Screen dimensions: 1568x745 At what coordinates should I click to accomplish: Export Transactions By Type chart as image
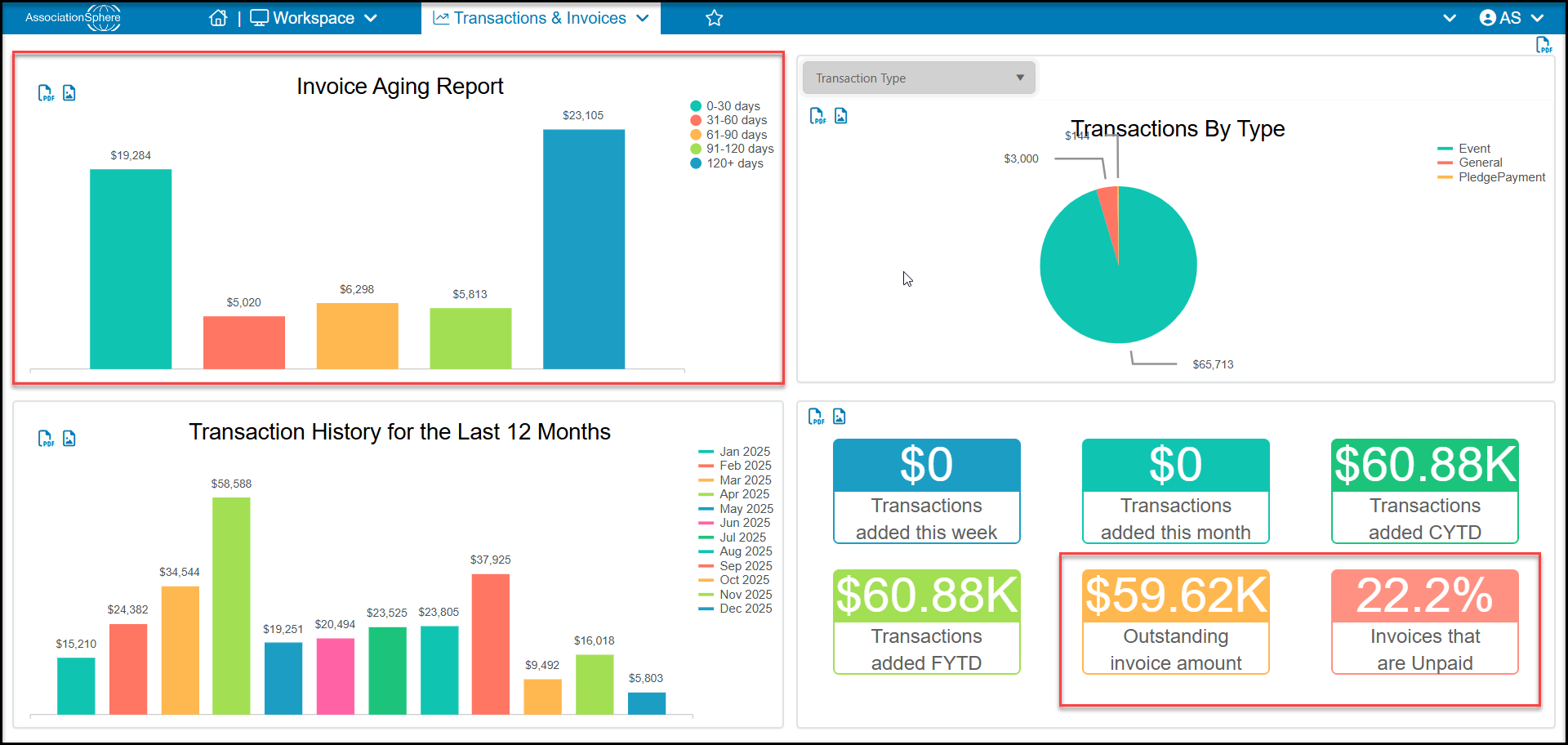click(x=841, y=116)
